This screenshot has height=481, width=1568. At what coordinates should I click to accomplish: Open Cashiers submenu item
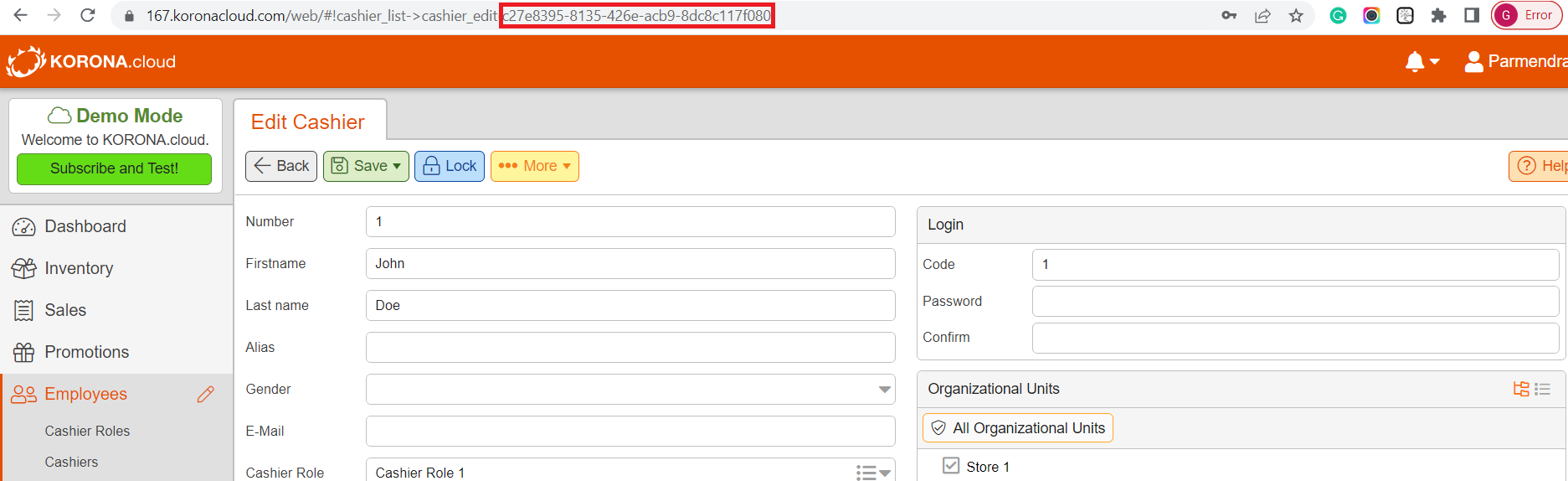[x=71, y=462]
